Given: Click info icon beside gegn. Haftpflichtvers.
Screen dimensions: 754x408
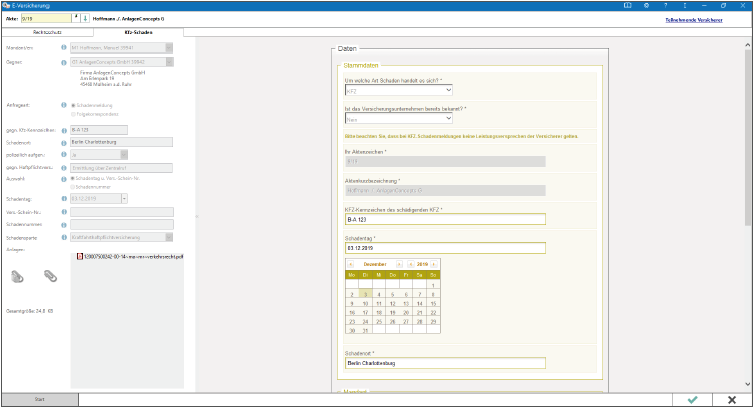Looking at the screenshot, I should tap(63, 168).
